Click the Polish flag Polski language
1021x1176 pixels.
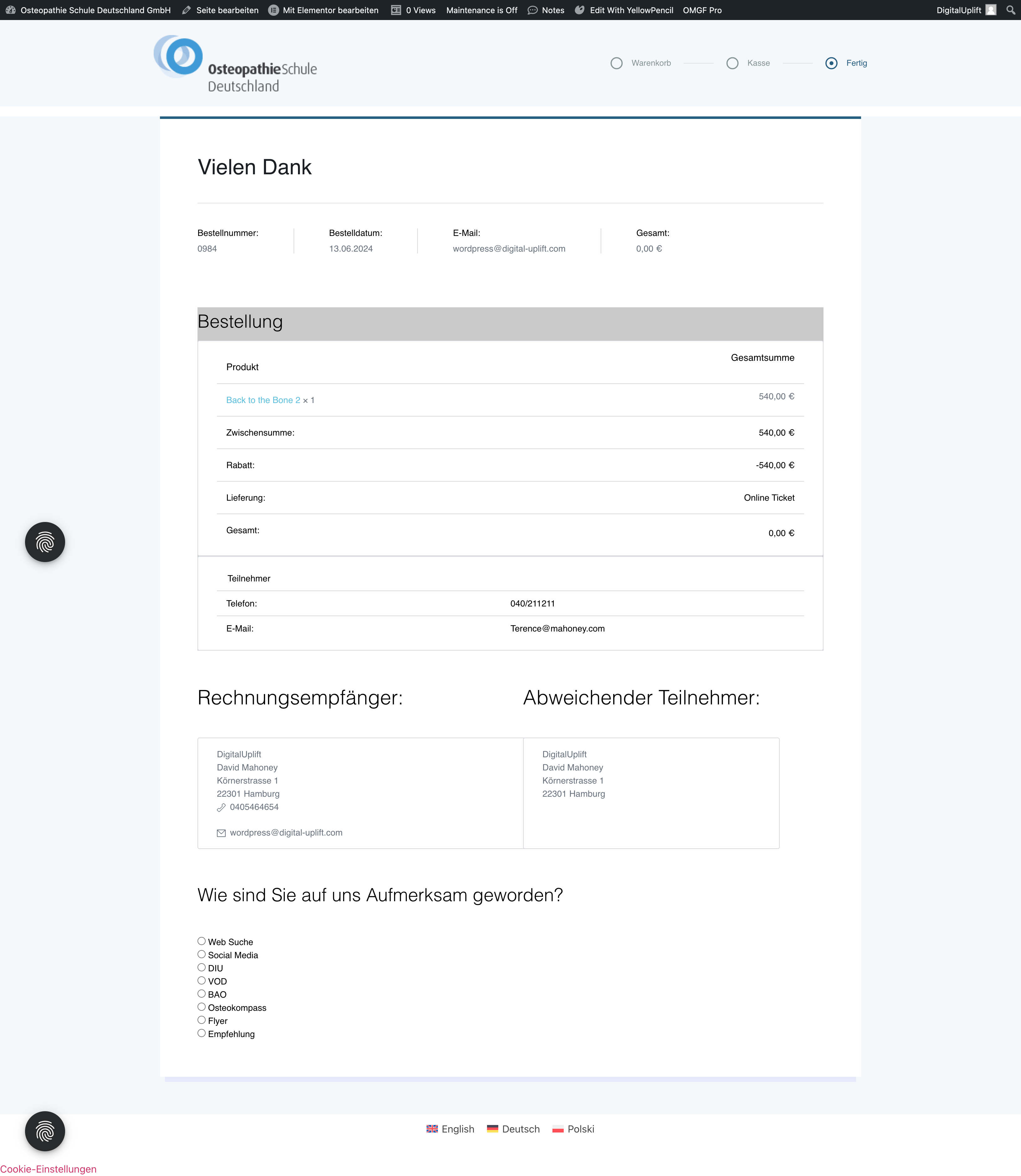tap(558, 1129)
